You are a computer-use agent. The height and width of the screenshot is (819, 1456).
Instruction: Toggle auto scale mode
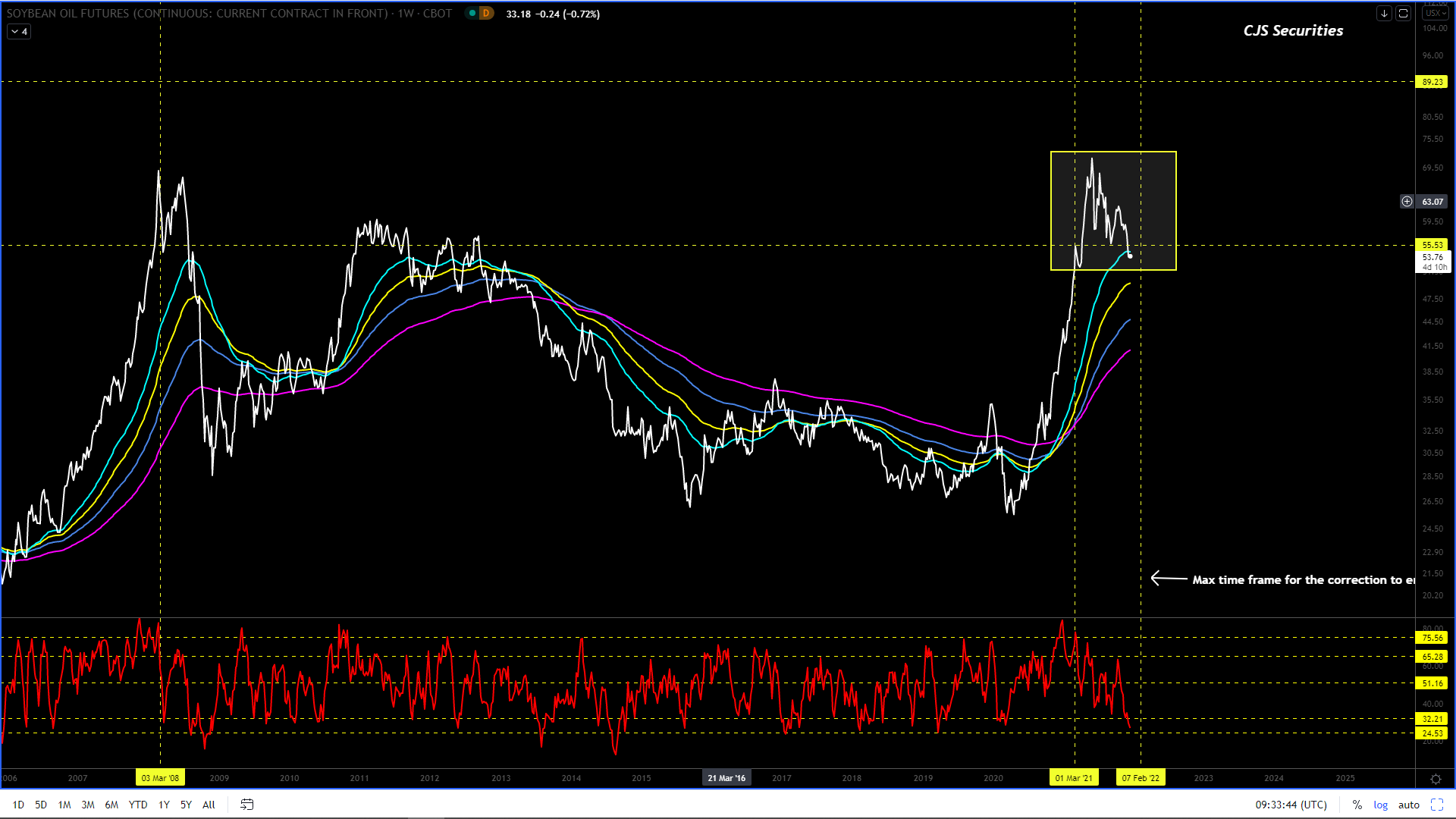(1408, 805)
